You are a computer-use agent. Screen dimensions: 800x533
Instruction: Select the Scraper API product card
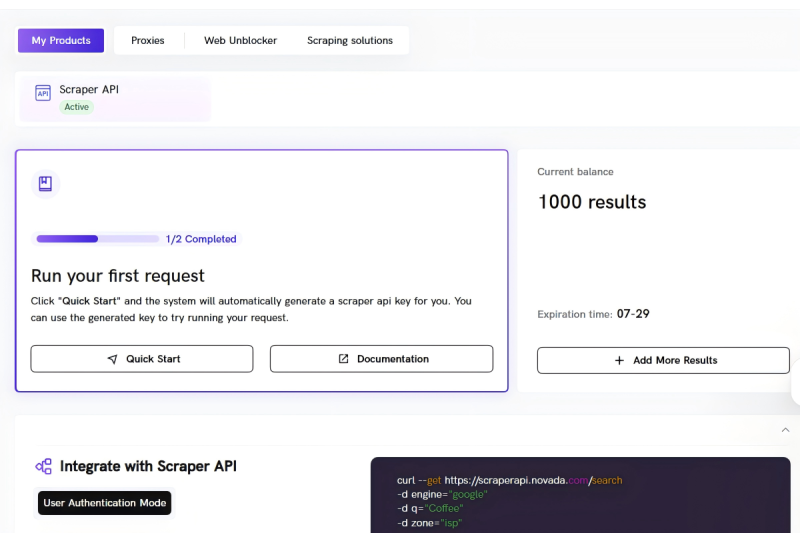pyautogui.click(x=115, y=98)
